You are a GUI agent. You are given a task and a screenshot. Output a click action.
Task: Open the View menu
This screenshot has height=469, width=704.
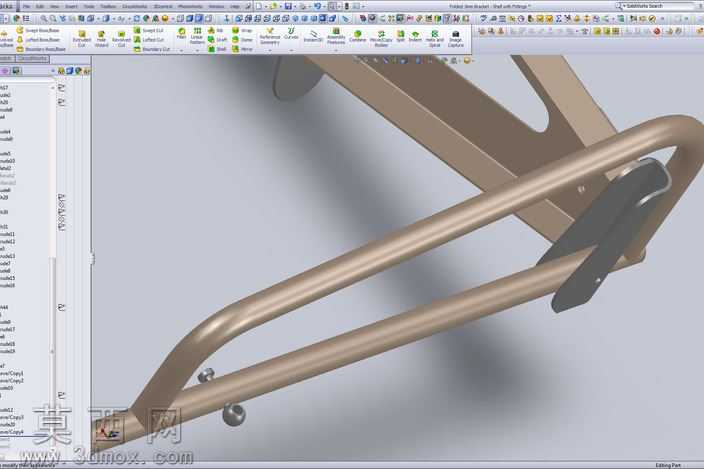54,7
